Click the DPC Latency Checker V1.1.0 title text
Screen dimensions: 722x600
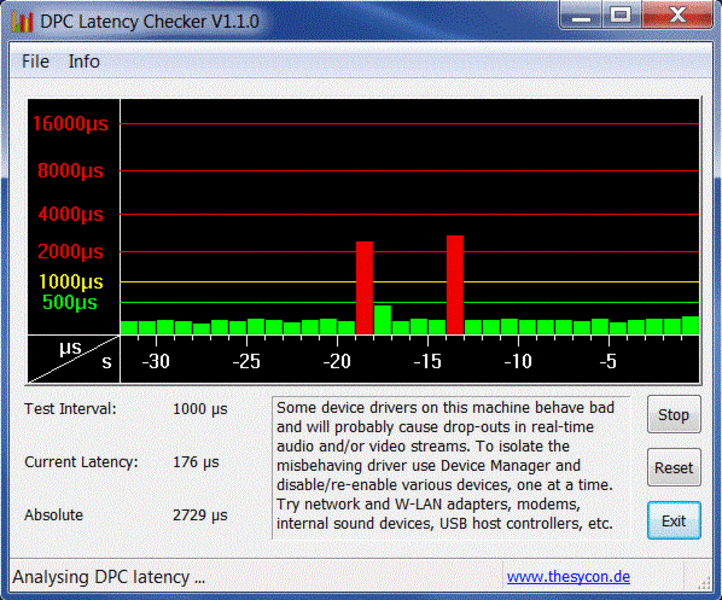[149, 22]
